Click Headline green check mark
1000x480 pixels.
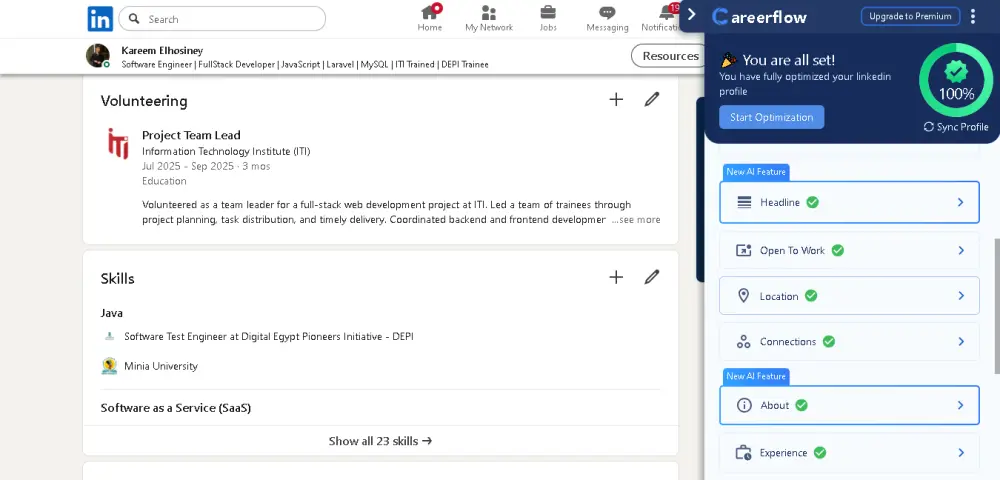click(812, 202)
